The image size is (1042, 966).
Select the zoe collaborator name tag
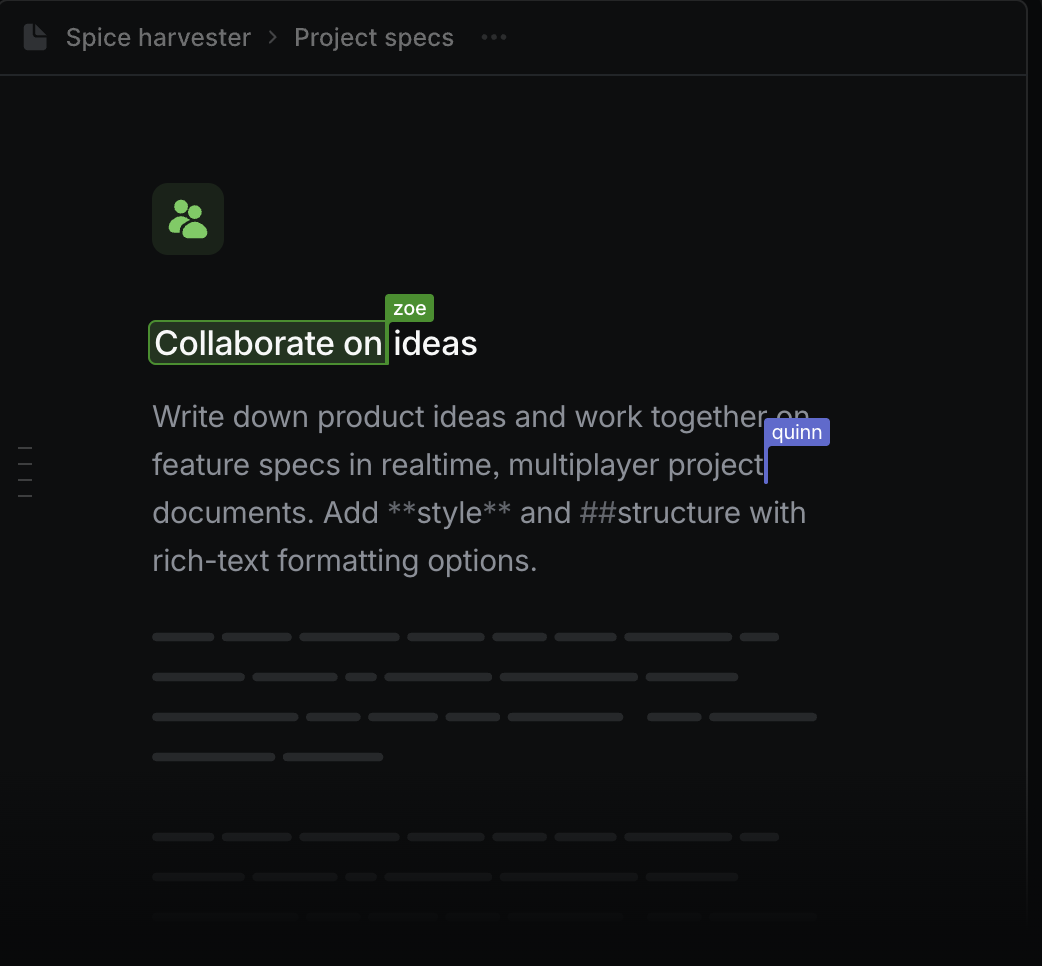[x=409, y=308]
